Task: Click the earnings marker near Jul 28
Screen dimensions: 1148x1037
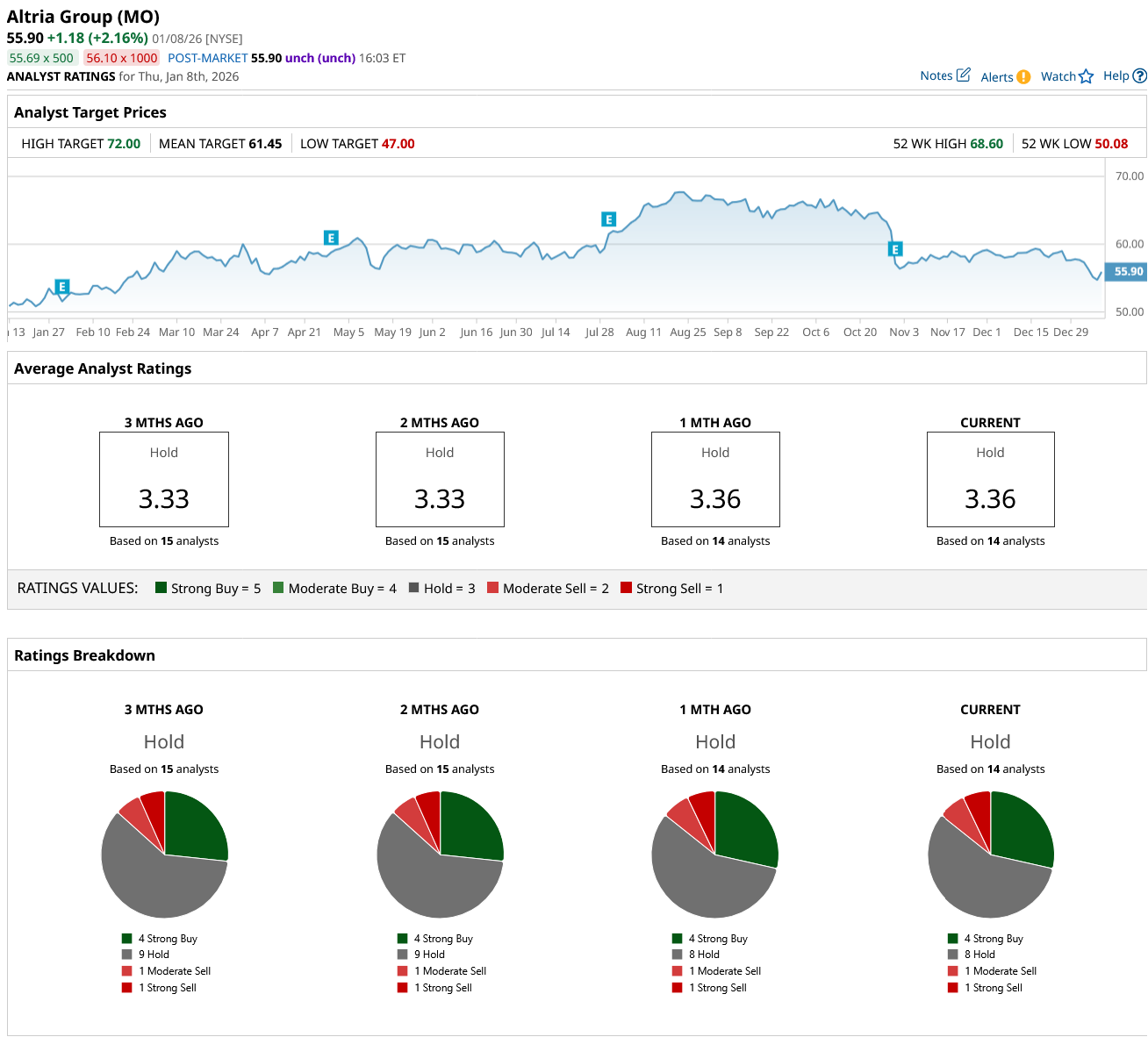Action: point(608,219)
